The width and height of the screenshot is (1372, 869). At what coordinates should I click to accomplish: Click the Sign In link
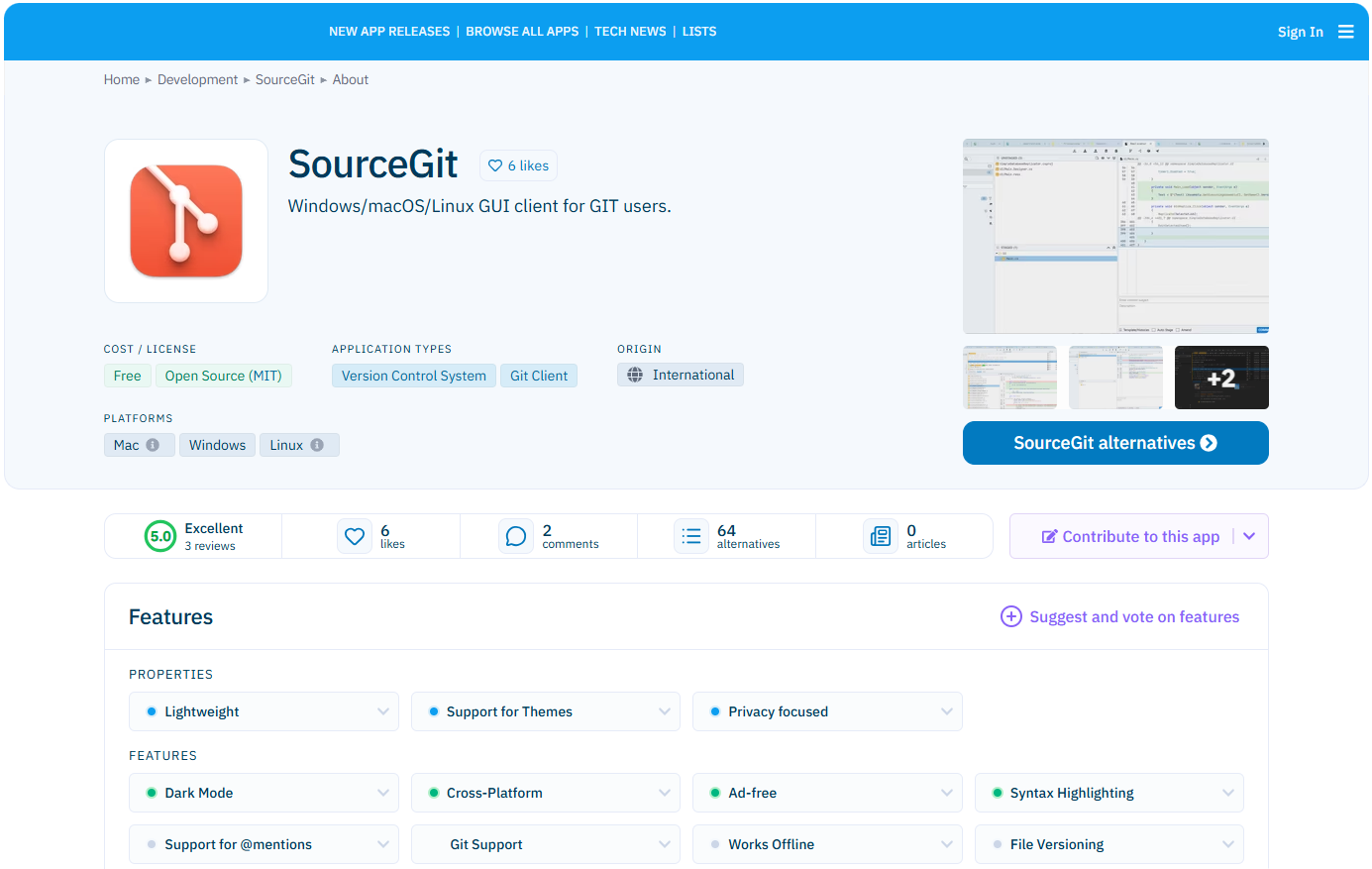tap(1300, 32)
